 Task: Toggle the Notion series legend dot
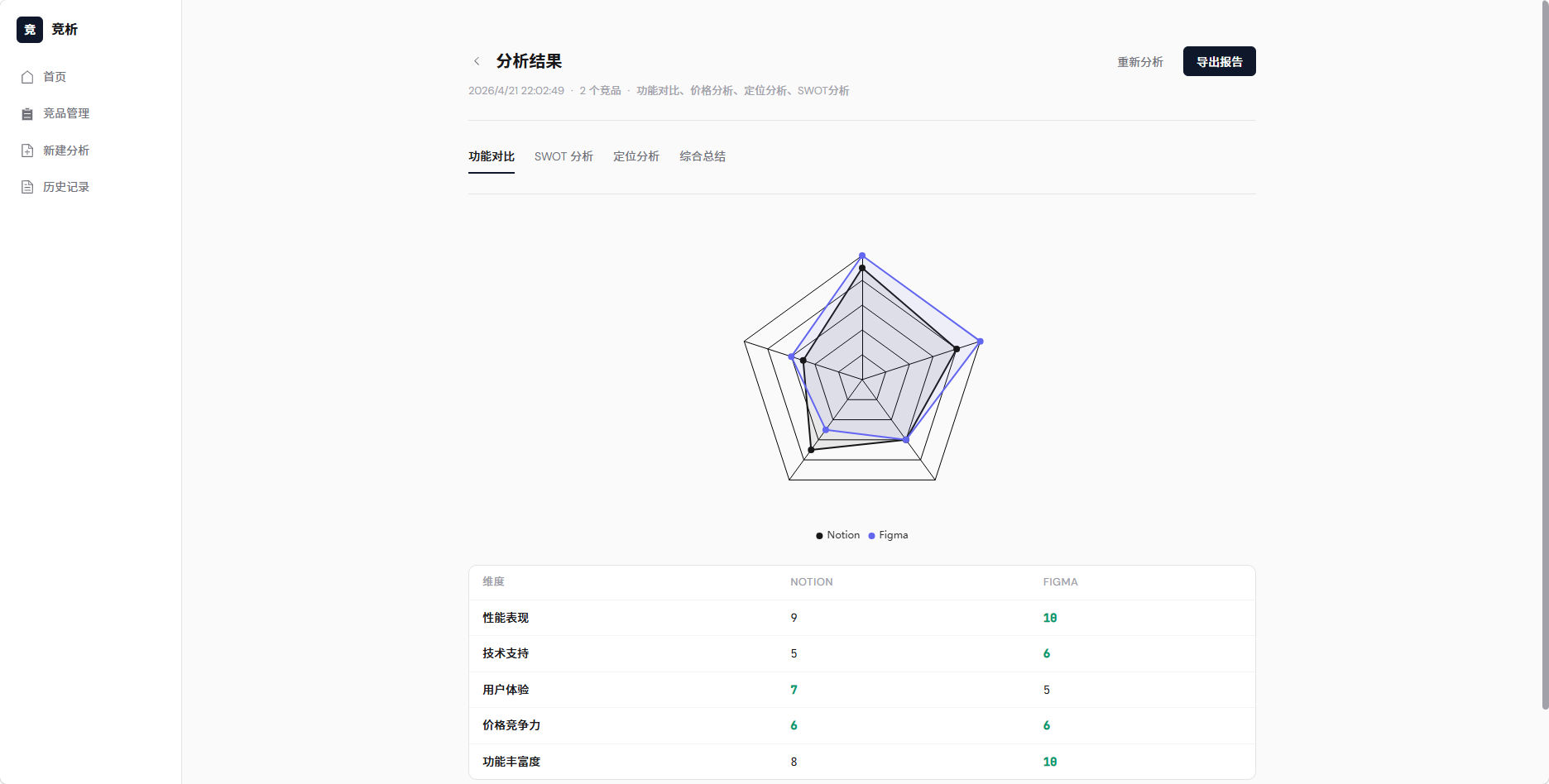pyautogui.click(x=819, y=536)
